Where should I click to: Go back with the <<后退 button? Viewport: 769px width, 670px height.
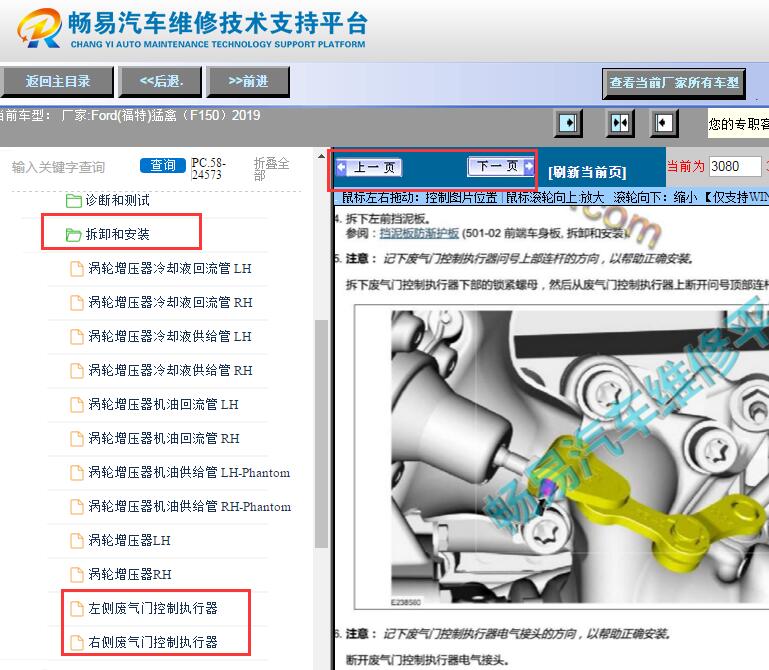click(160, 81)
